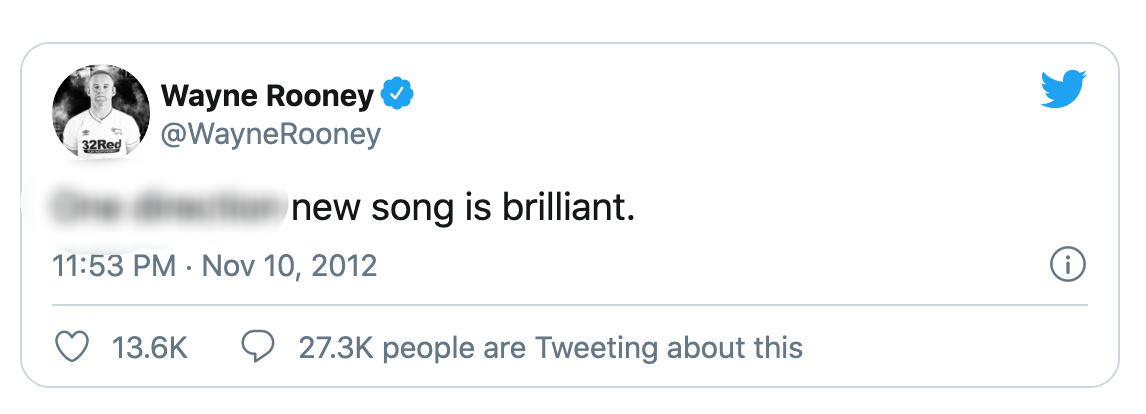Click the "13.6K" likes count
The width and height of the screenshot is (1146, 414).
(150, 348)
